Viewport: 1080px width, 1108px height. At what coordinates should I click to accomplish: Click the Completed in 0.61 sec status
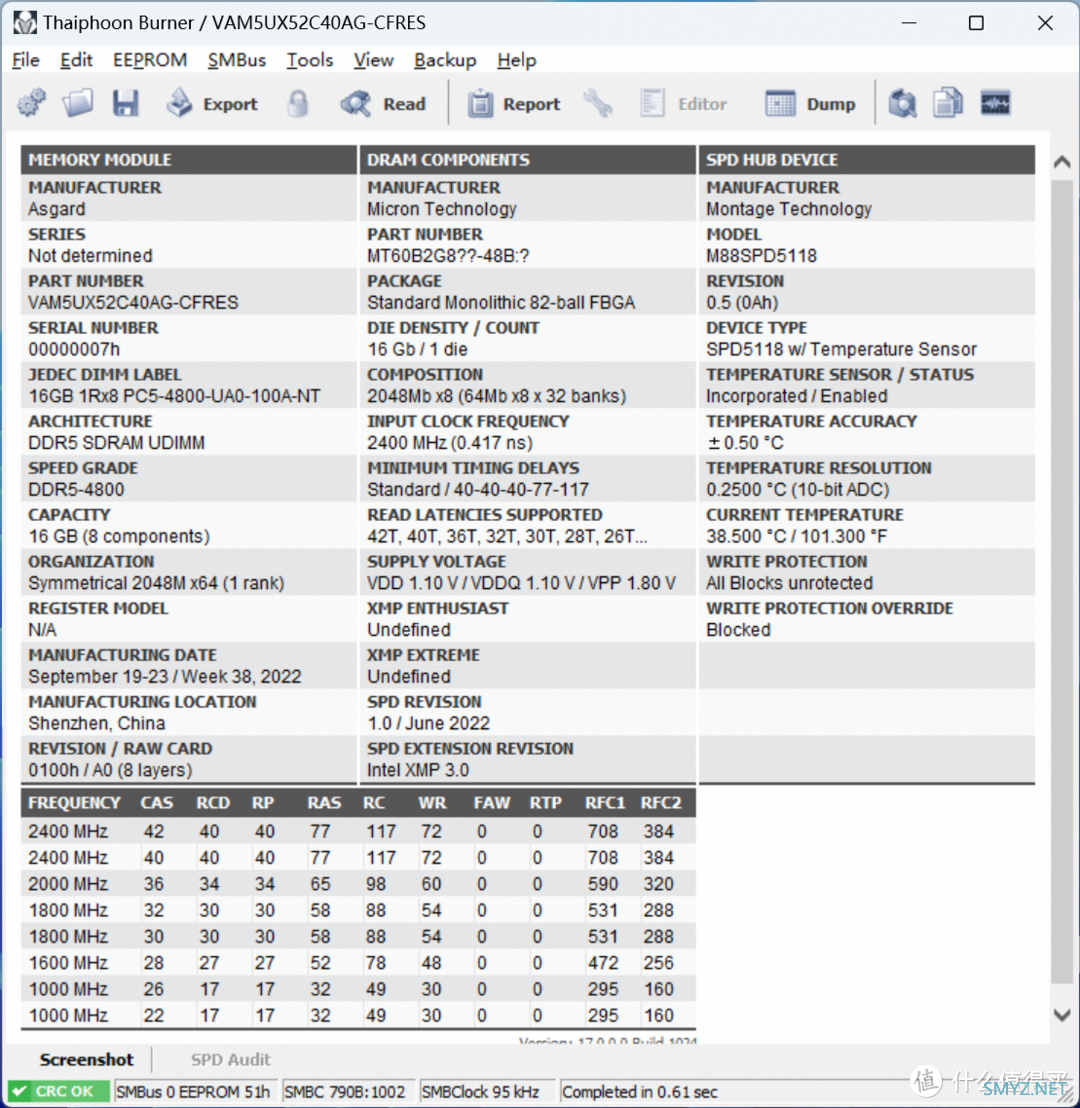640,1092
